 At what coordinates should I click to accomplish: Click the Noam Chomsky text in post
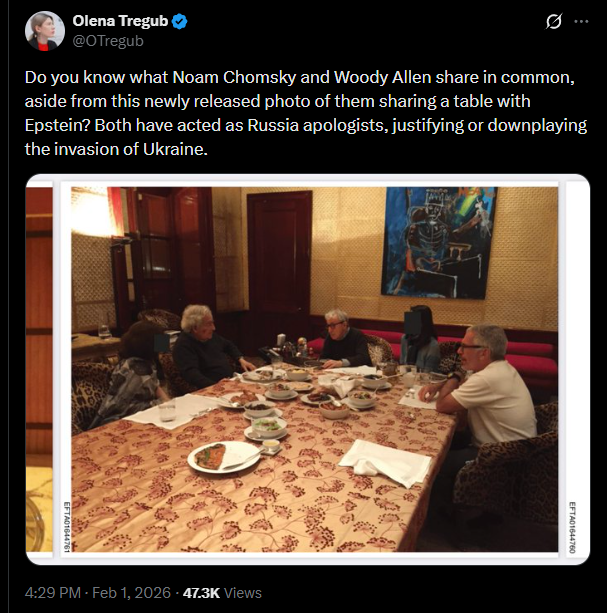click(x=234, y=77)
